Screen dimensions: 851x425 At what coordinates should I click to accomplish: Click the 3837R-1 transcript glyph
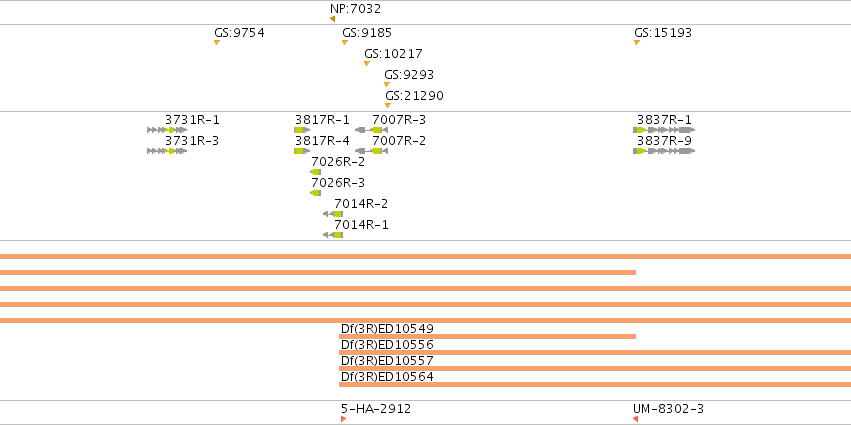pos(664,130)
